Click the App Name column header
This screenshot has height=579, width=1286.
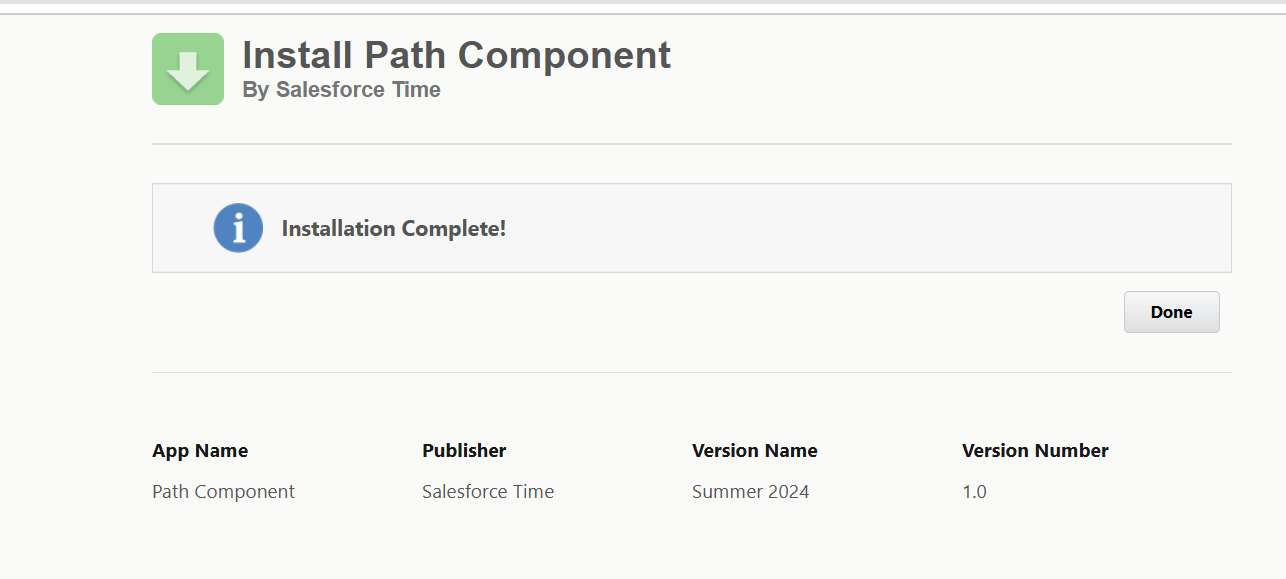(x=200, y=450)
